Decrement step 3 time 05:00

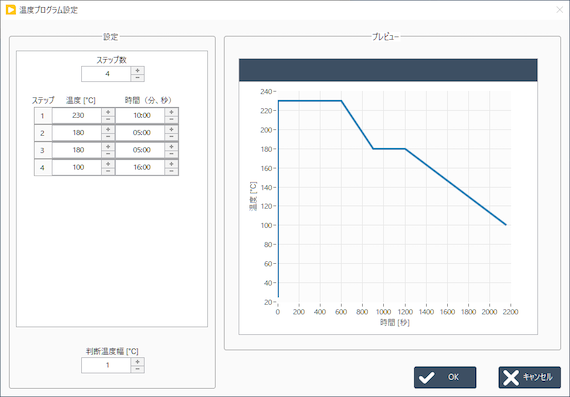(171, 154)
